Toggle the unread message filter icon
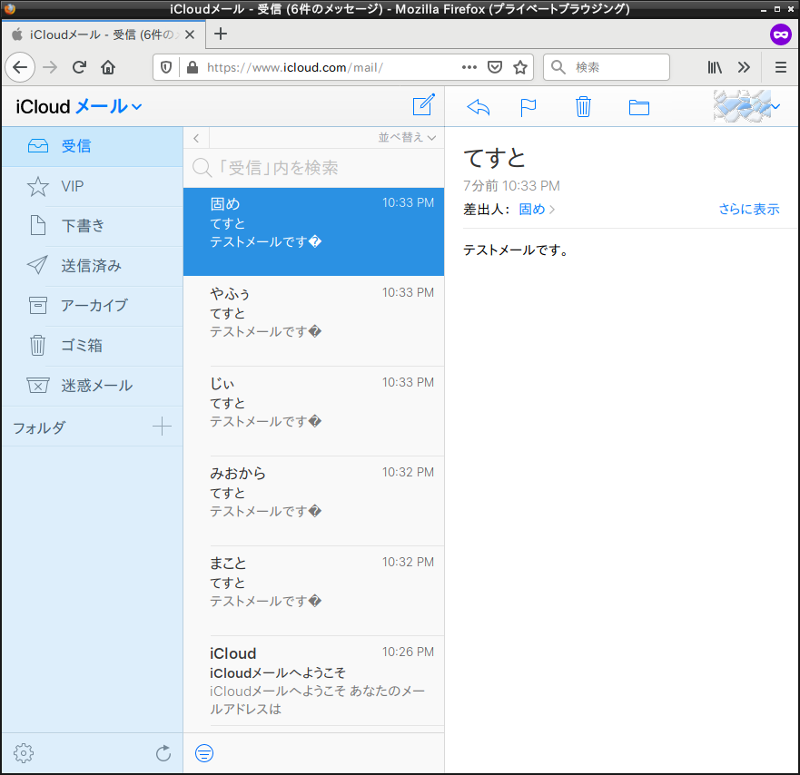This screenshot has width=800, height=775. point(204,753)
